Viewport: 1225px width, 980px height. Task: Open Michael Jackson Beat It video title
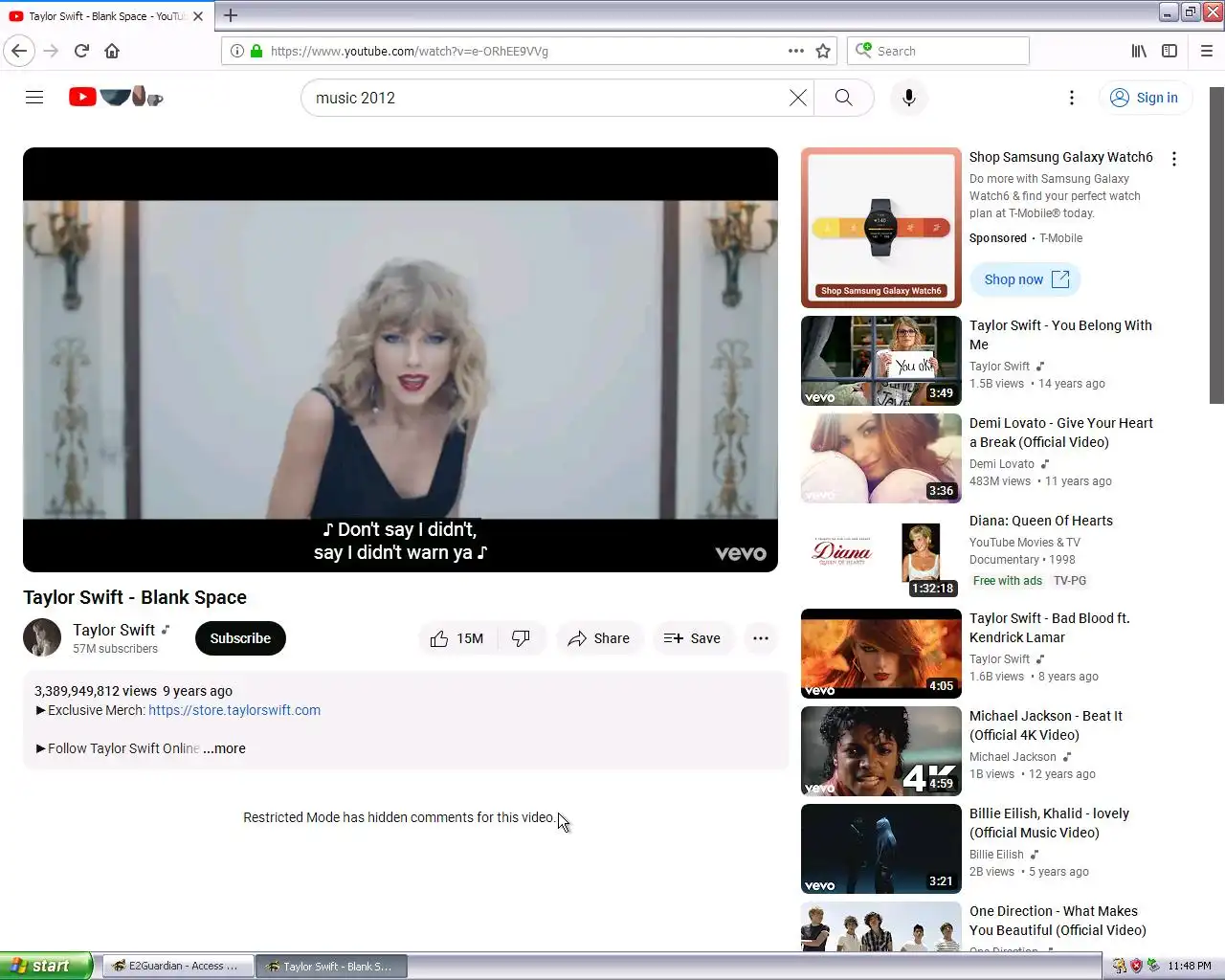[1046, 725]
